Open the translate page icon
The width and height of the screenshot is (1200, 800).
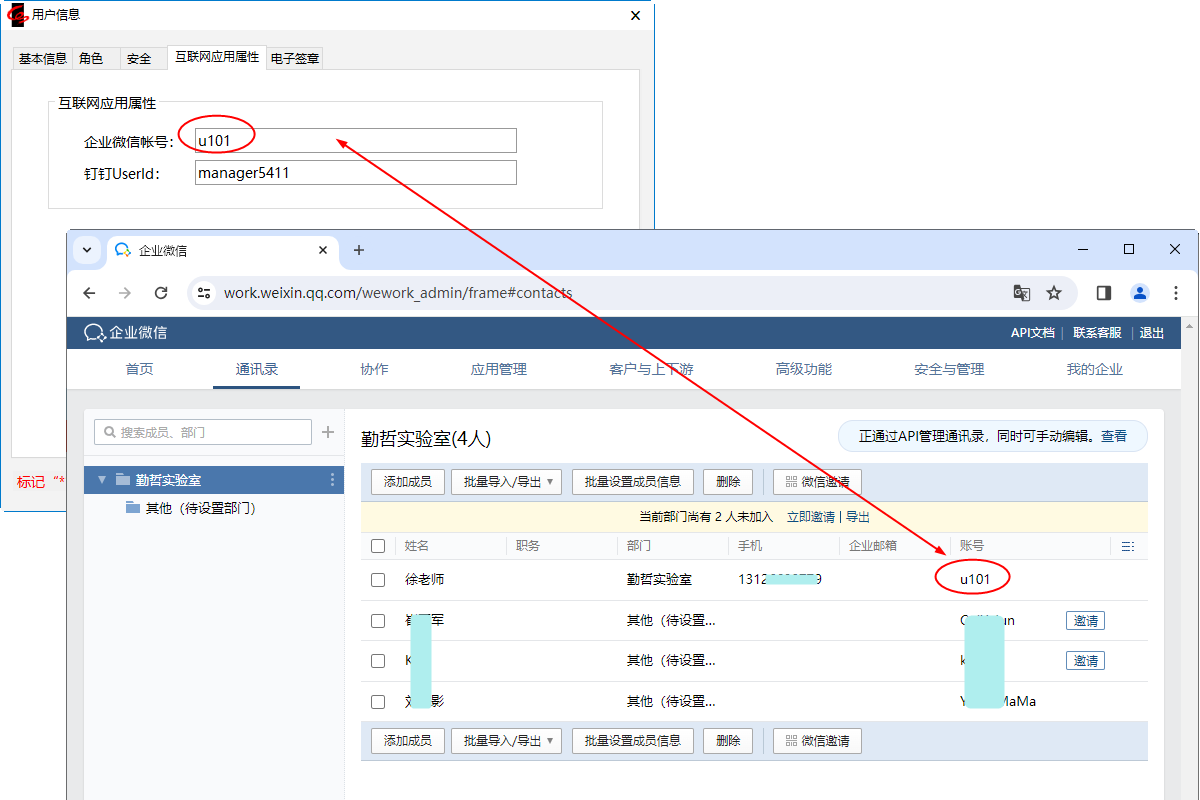point(1021,293)
